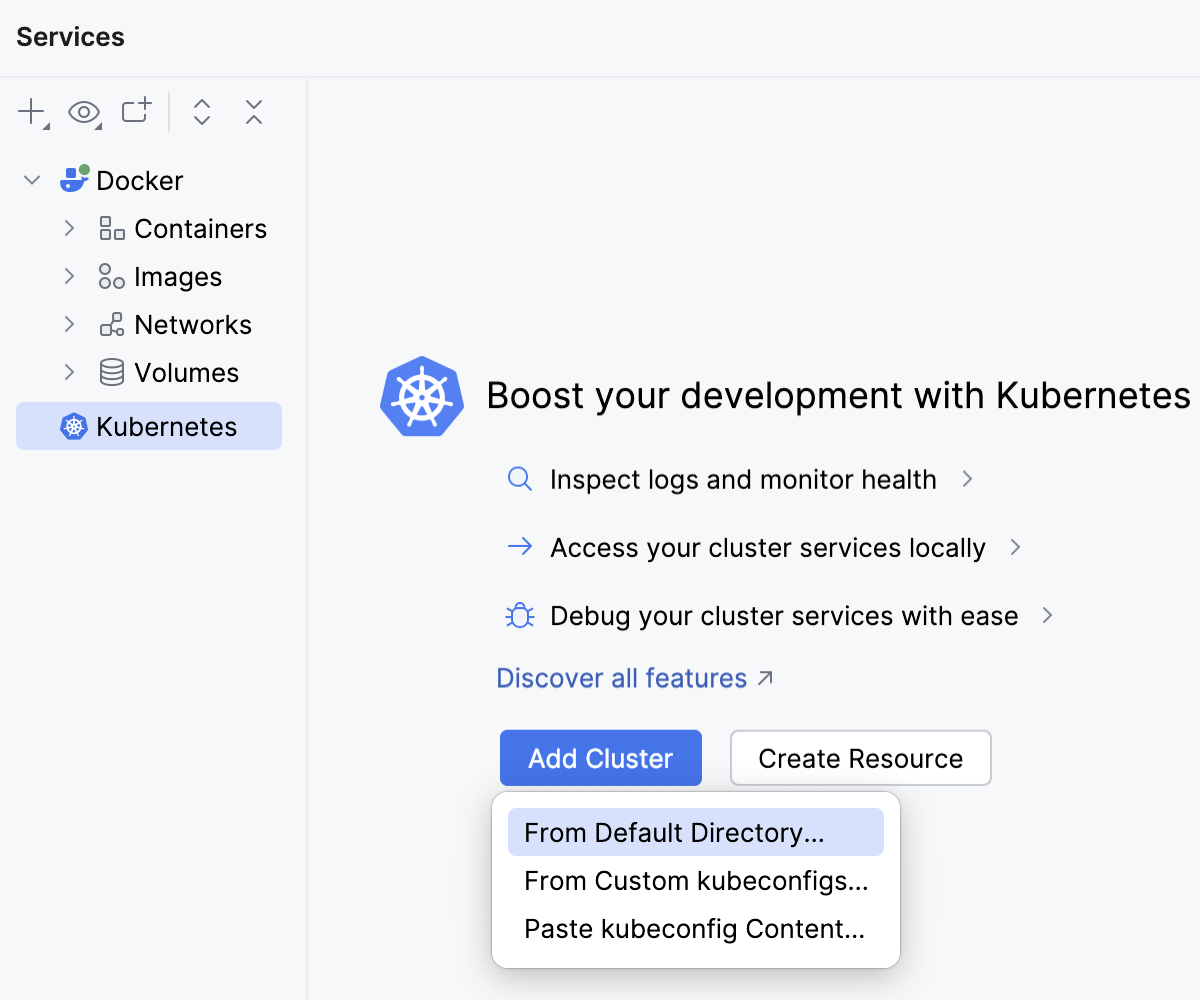Viewport: 1200px width, 1000px height.
Task: Select the Kubernetes tree item label
Action: [167, 427]
